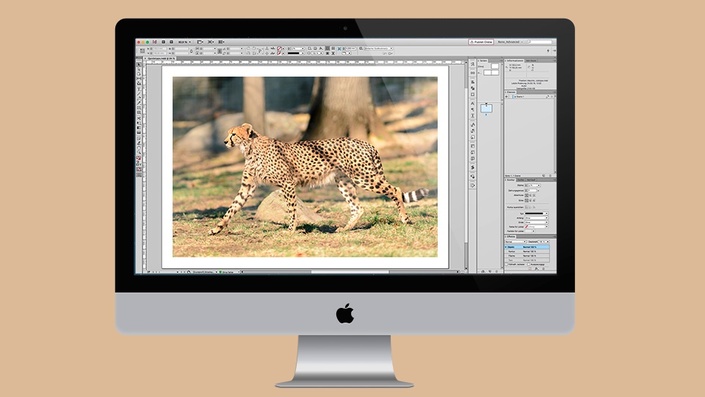Toggle layer visibility eye in the Layers panel
The height and width of the screenshot is (397, 705).
click(507, 97)
